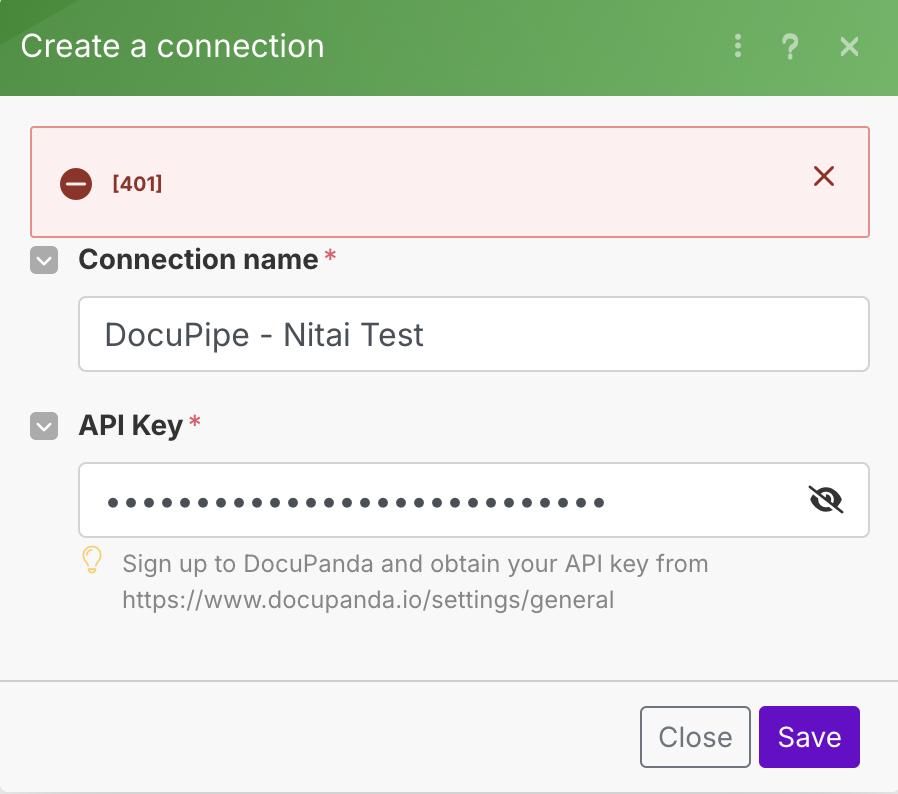
Task: Click the Connection name label
Action: [198, 260]
